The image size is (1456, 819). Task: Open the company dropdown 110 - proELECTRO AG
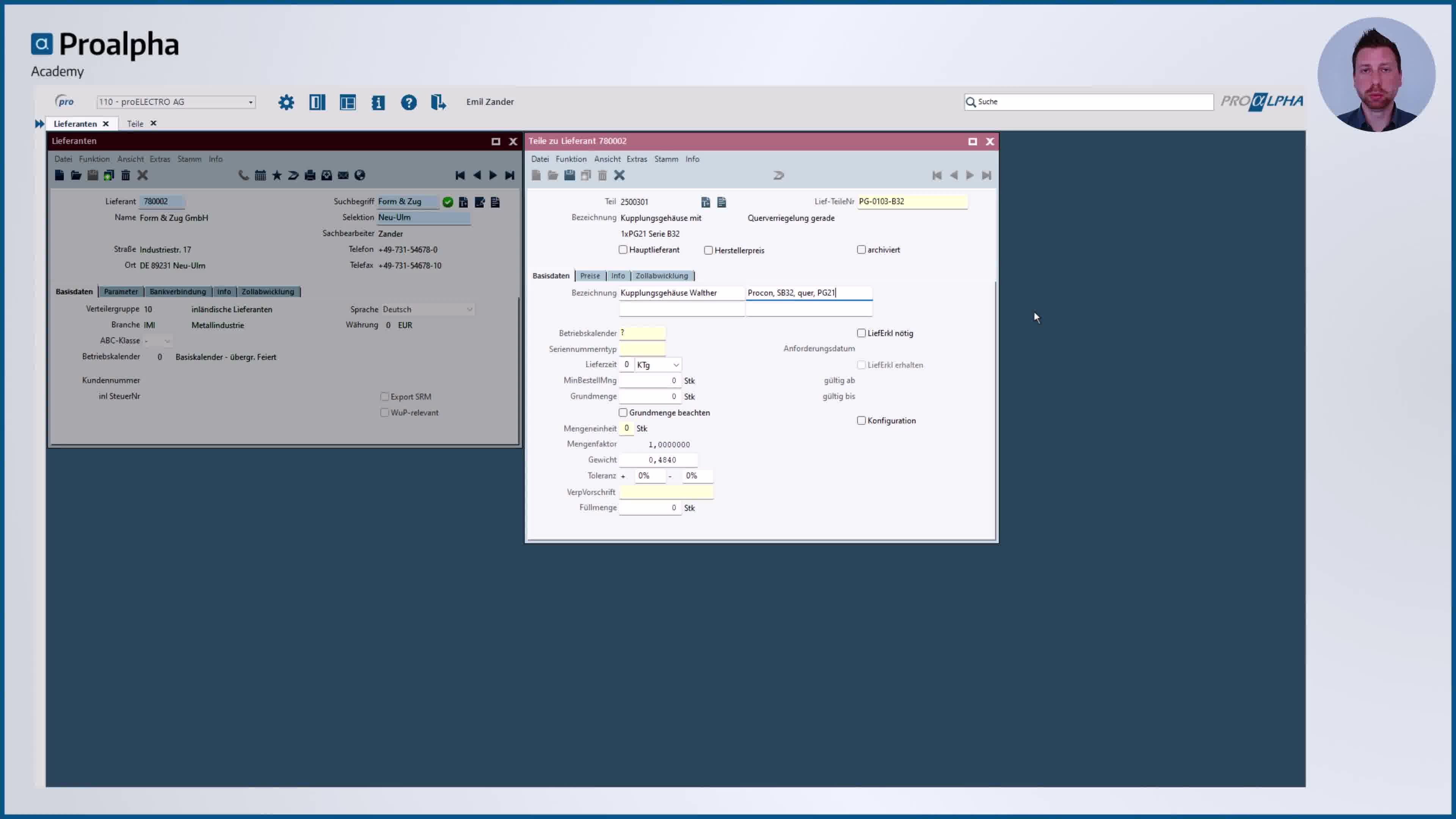click(x=176, y=102)
